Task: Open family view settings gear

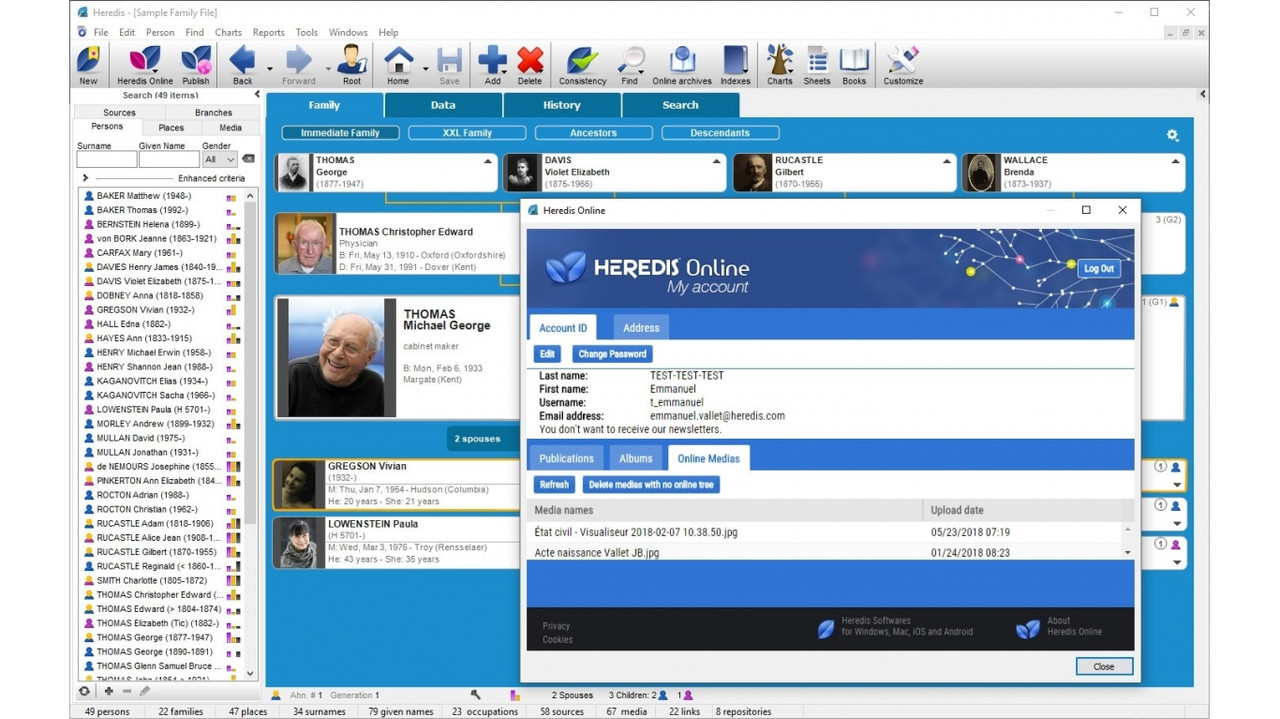Action: pyautogui.click(x=1173, y=135)
